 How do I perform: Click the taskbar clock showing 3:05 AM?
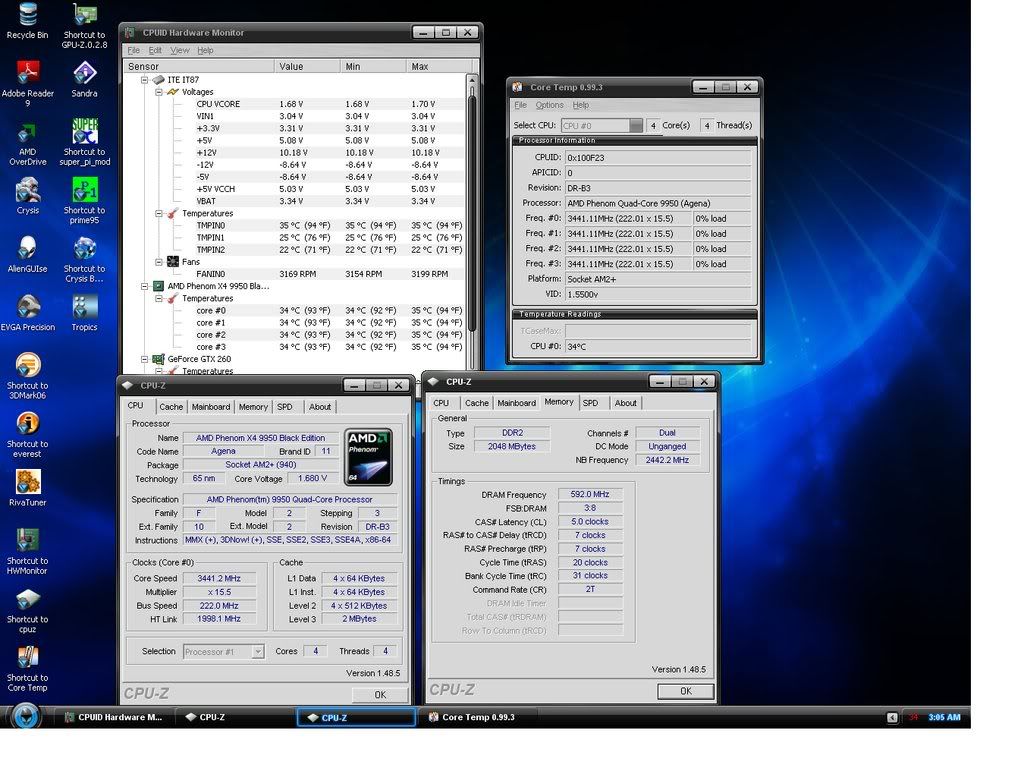944,718
